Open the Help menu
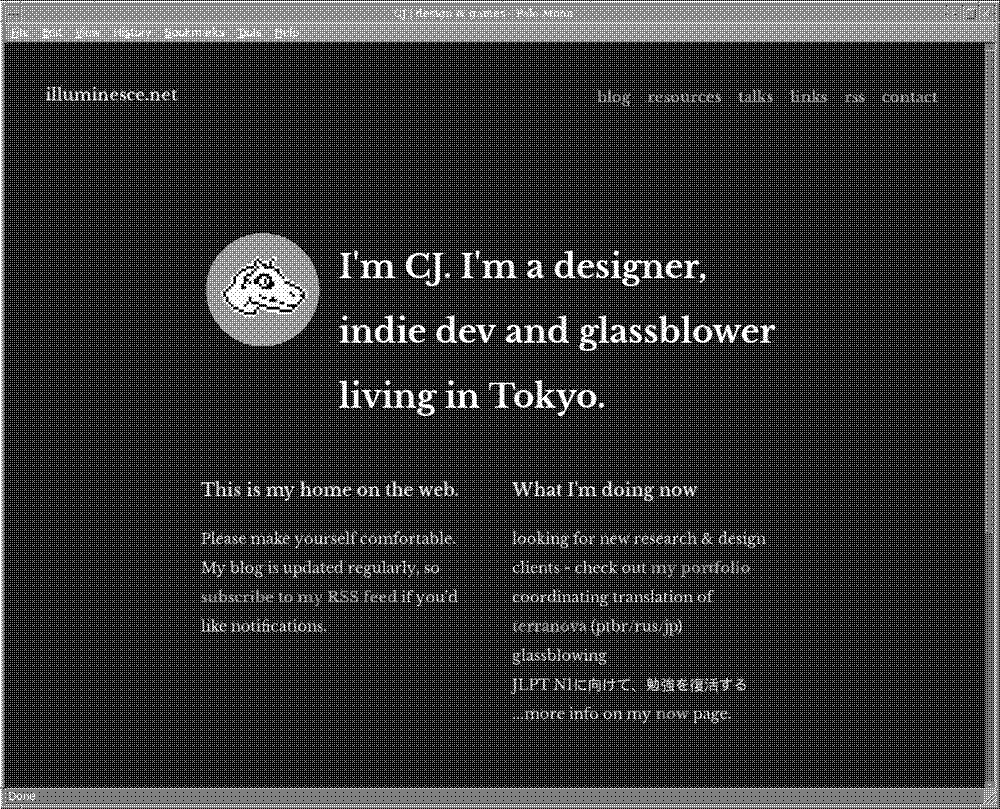1000x809 pixels. coord(287,33)
